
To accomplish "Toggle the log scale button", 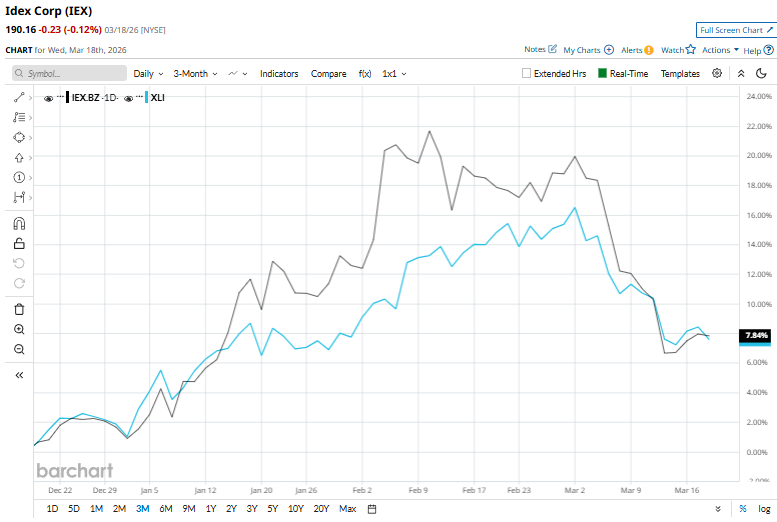I will pos(762,509).
